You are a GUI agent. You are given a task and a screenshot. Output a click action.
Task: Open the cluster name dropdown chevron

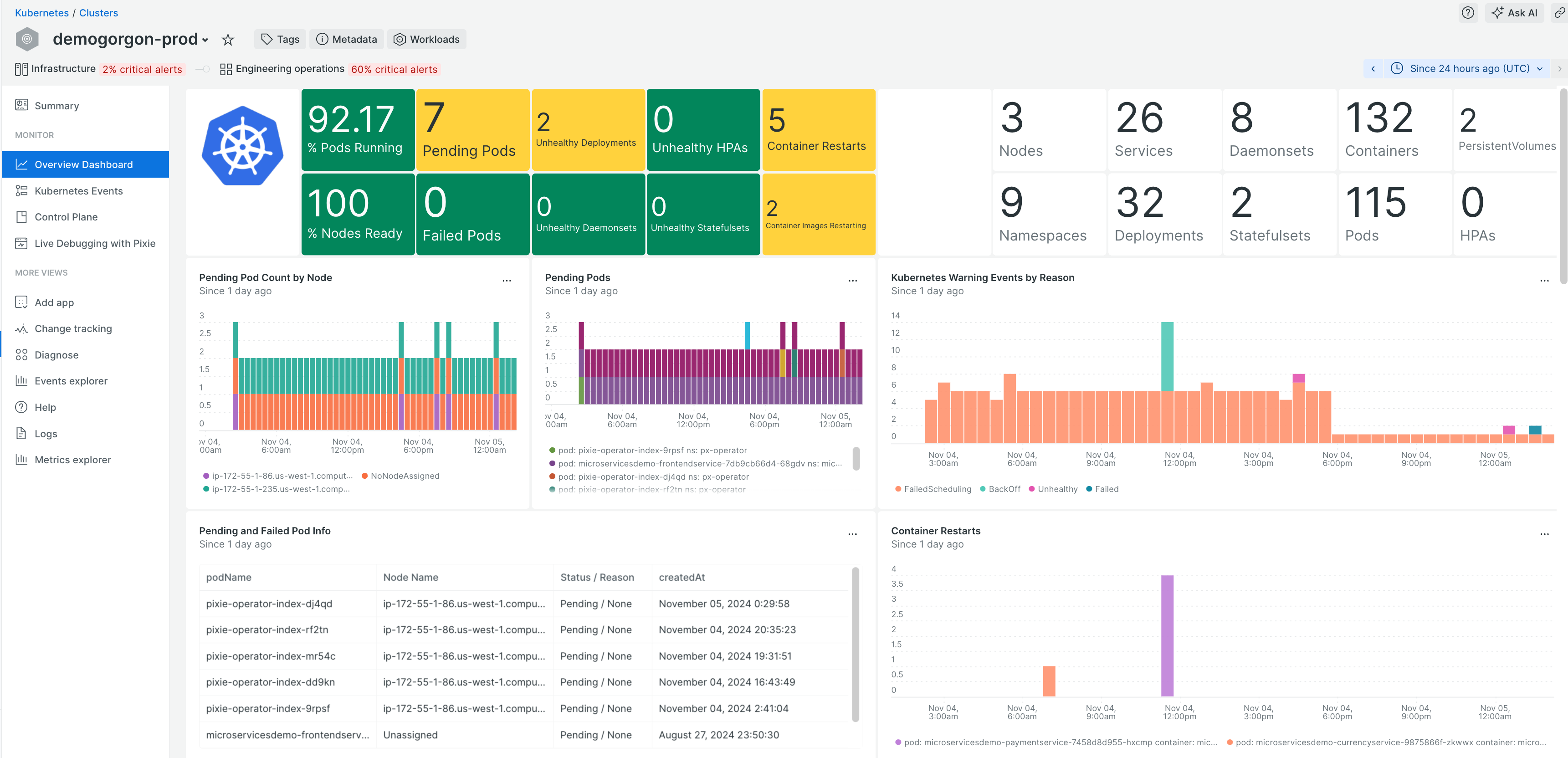click(205, 40)
